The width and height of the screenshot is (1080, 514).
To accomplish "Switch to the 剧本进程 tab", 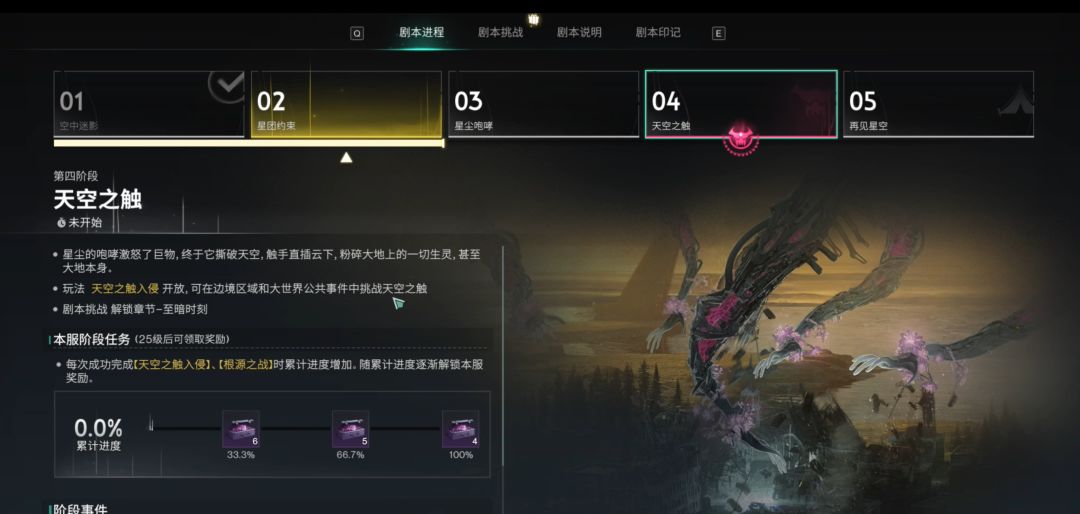I will point(422,32).
